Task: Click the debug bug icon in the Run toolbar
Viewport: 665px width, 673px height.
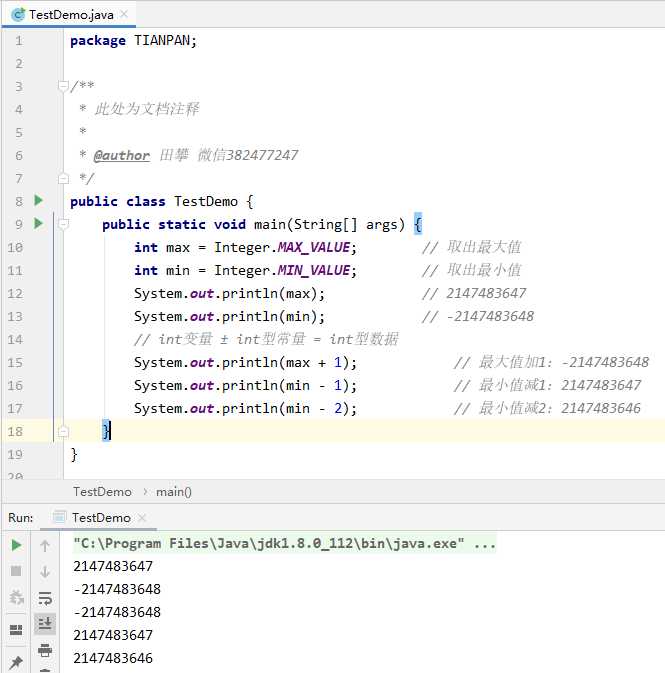Action: point(16,597)
